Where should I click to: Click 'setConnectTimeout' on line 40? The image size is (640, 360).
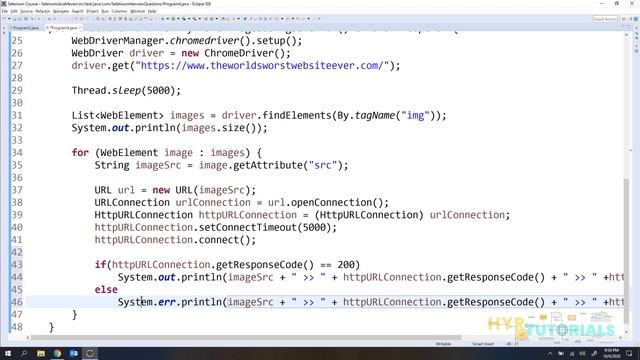click(x=247, y=227)
